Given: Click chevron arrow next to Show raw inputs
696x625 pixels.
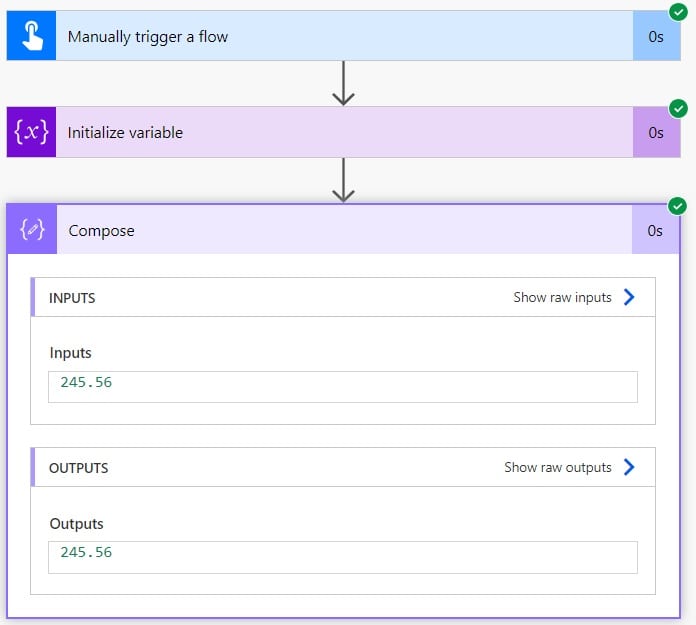Looking at the screenshot, I should [629, 297].
